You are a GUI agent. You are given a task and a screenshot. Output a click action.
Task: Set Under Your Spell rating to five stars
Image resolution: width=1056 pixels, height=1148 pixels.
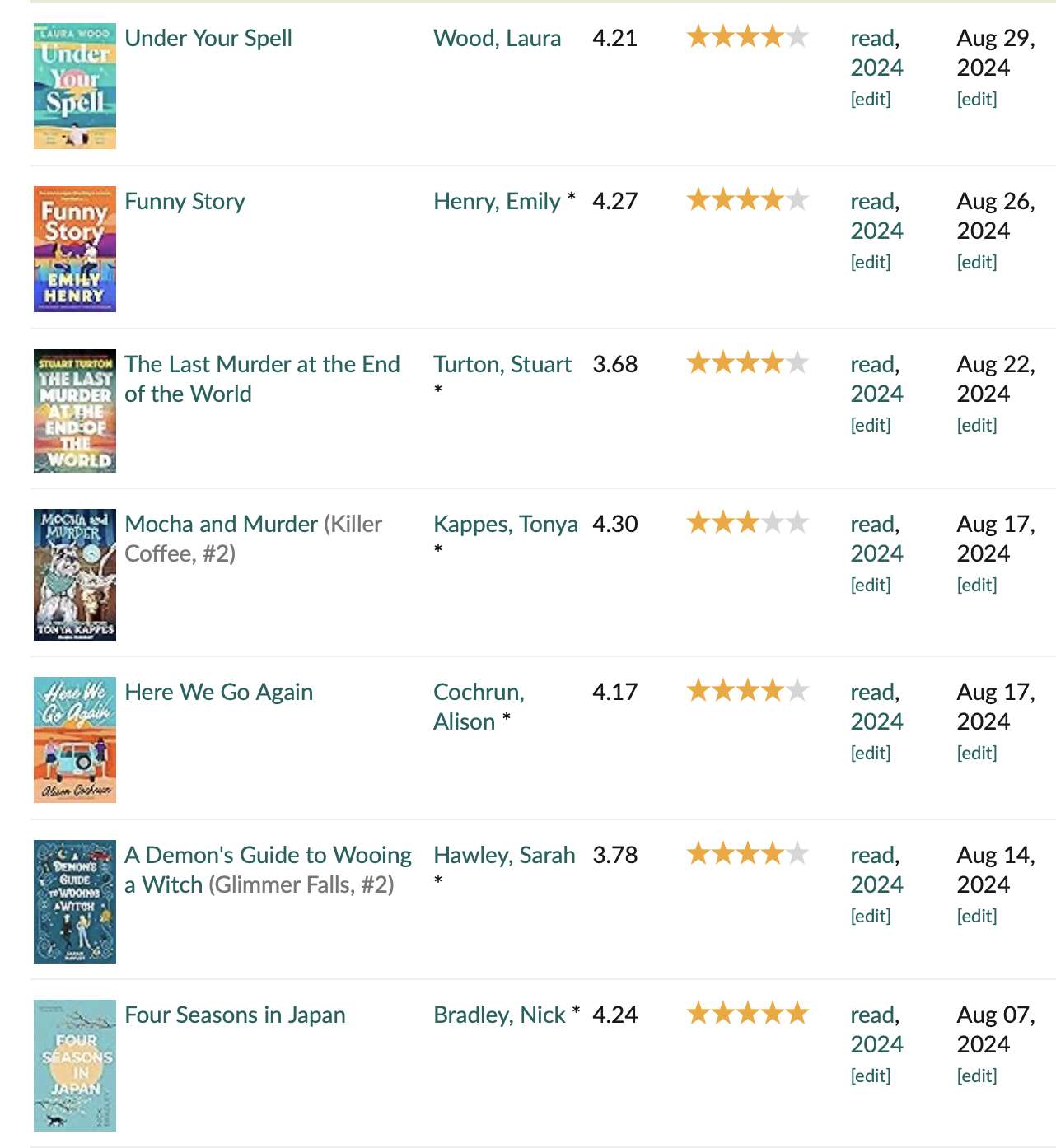[x=797, y=37]
